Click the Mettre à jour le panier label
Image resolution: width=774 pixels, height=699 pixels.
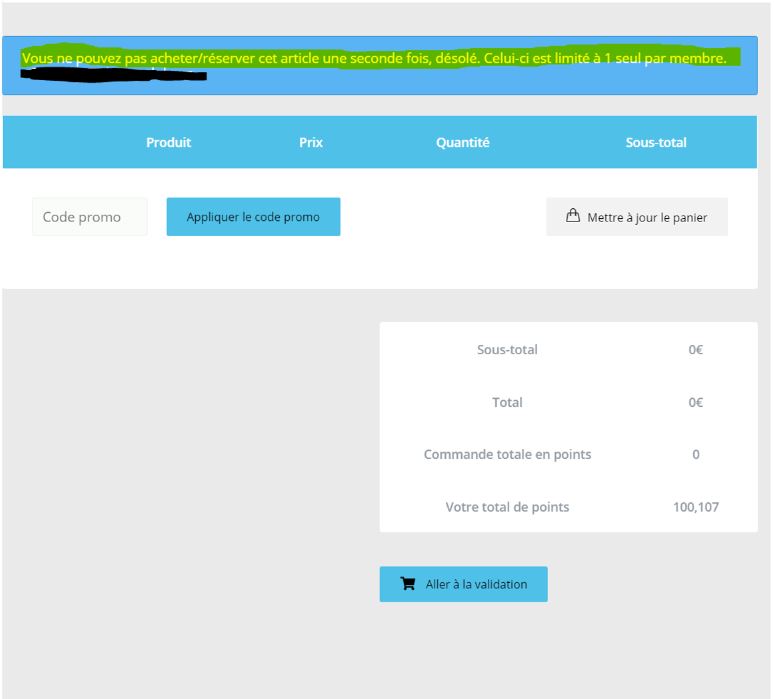pyautogui.click(x=647, y=217)
